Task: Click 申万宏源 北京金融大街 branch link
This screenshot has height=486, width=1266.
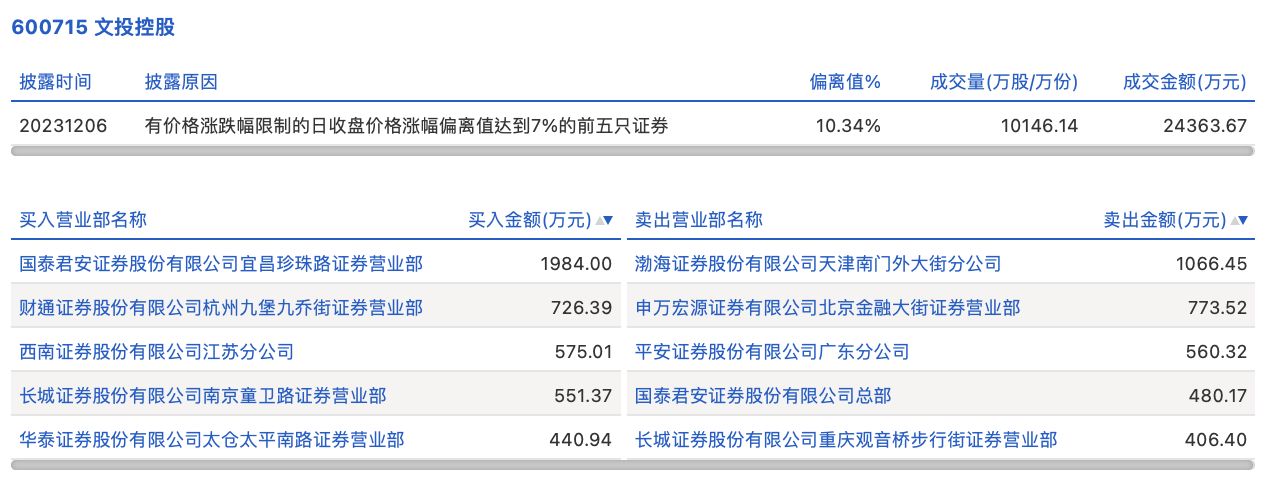Action: (828, 308)
